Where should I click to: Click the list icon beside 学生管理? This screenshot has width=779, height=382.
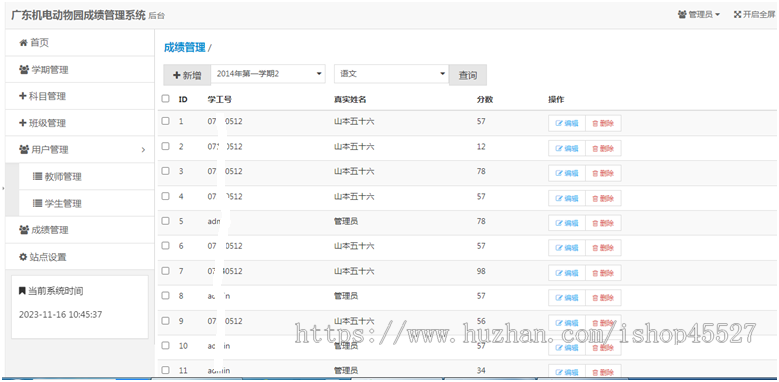pos(37,203)
